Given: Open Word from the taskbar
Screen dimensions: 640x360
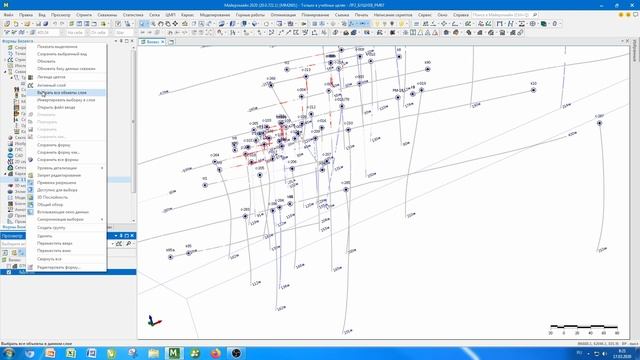Looking at the screenshot, I should click(x=91, y=353).
